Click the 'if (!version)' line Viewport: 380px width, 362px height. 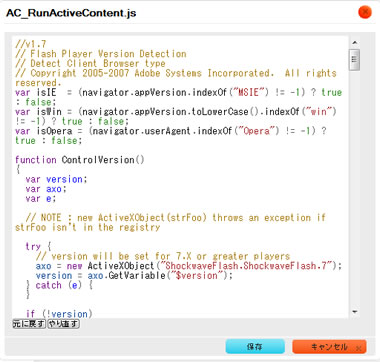59,314
